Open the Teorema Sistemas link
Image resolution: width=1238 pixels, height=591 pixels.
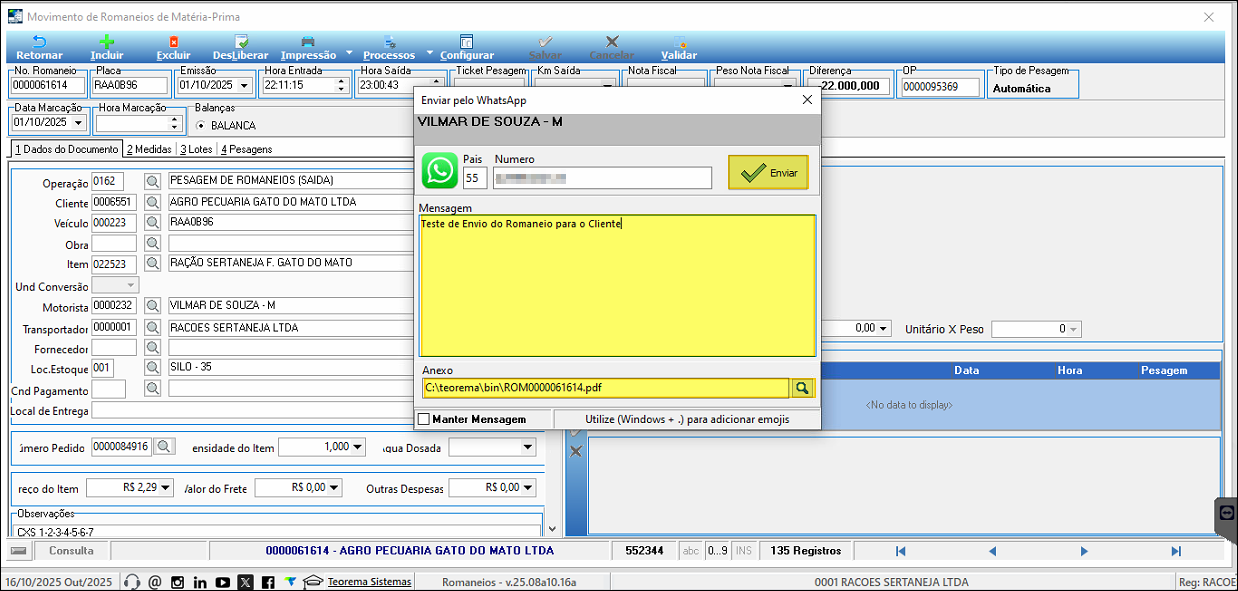pos(369,582)
